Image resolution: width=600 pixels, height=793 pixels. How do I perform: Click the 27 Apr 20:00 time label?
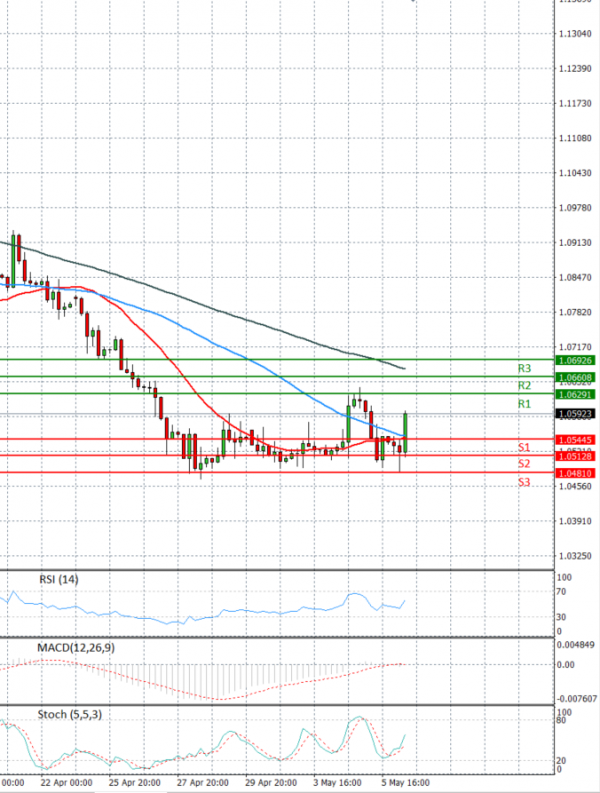(x=203, y=783)
